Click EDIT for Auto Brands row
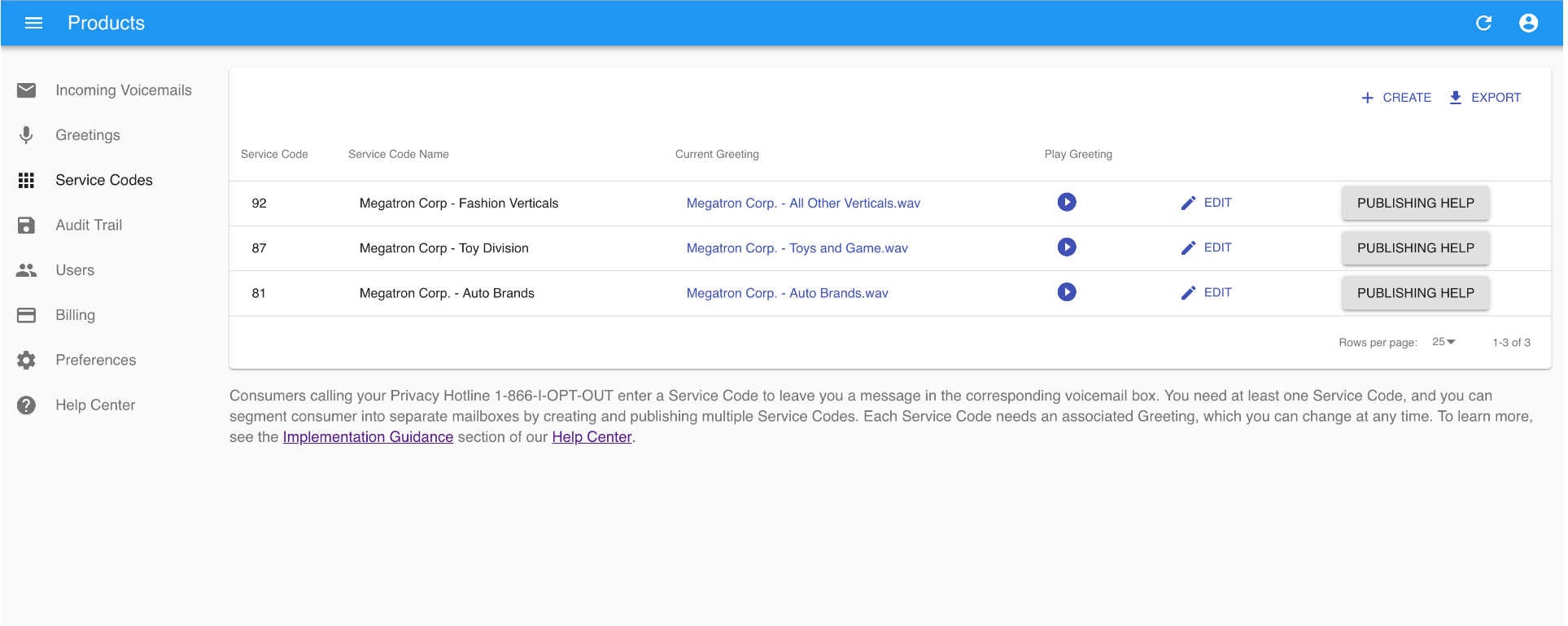The height and width of the screenshot is (626, 1568). [x=1207, y=292]
